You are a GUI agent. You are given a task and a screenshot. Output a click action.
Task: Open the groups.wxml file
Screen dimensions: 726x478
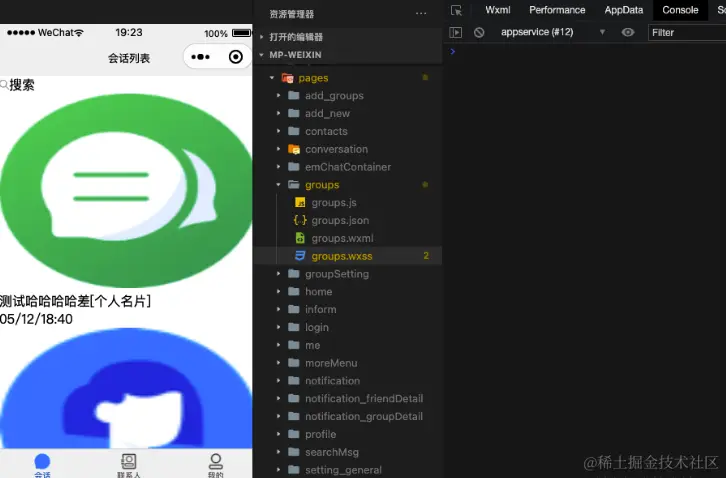[x=348, y=239]
